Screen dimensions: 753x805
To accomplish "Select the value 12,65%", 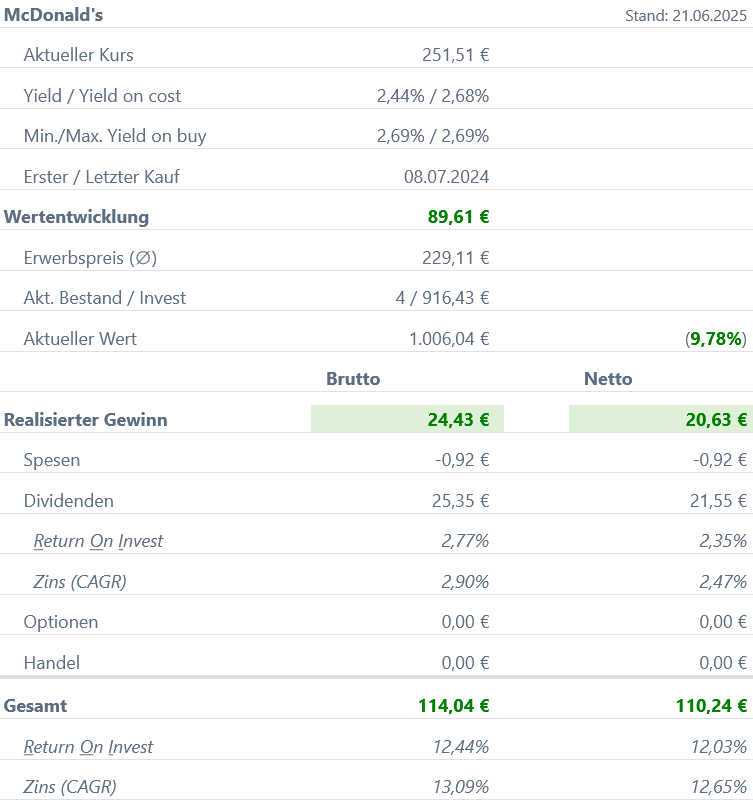I will [719, 788].
